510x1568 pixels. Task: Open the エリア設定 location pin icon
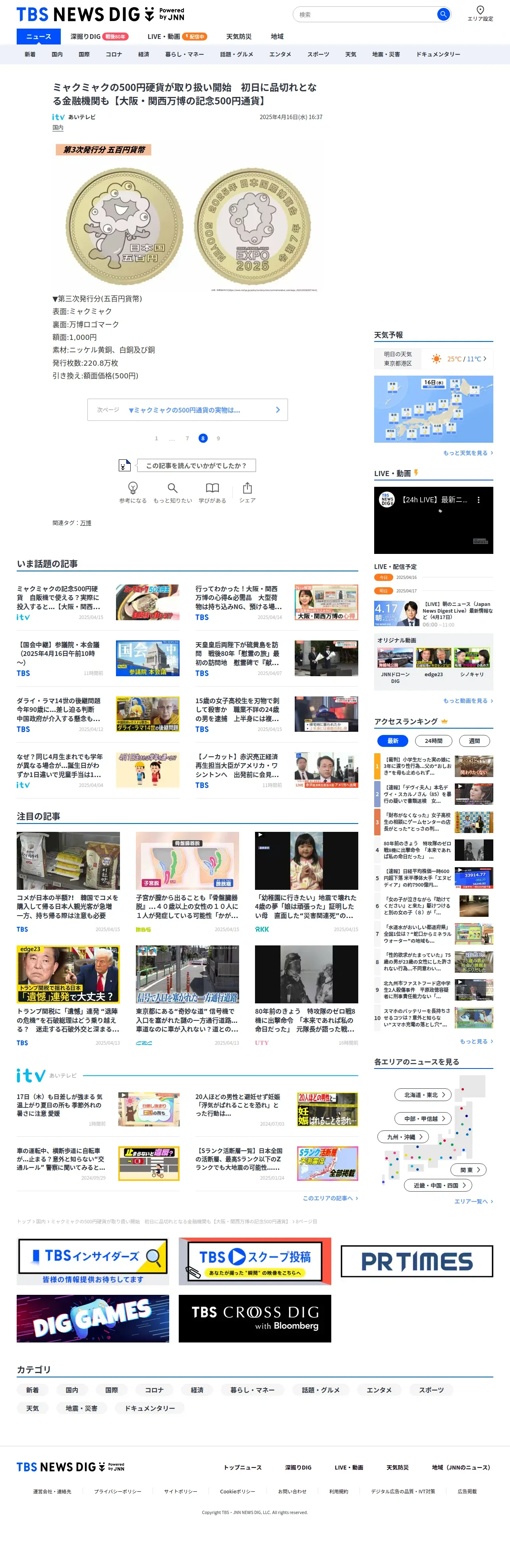coord(480,10)
